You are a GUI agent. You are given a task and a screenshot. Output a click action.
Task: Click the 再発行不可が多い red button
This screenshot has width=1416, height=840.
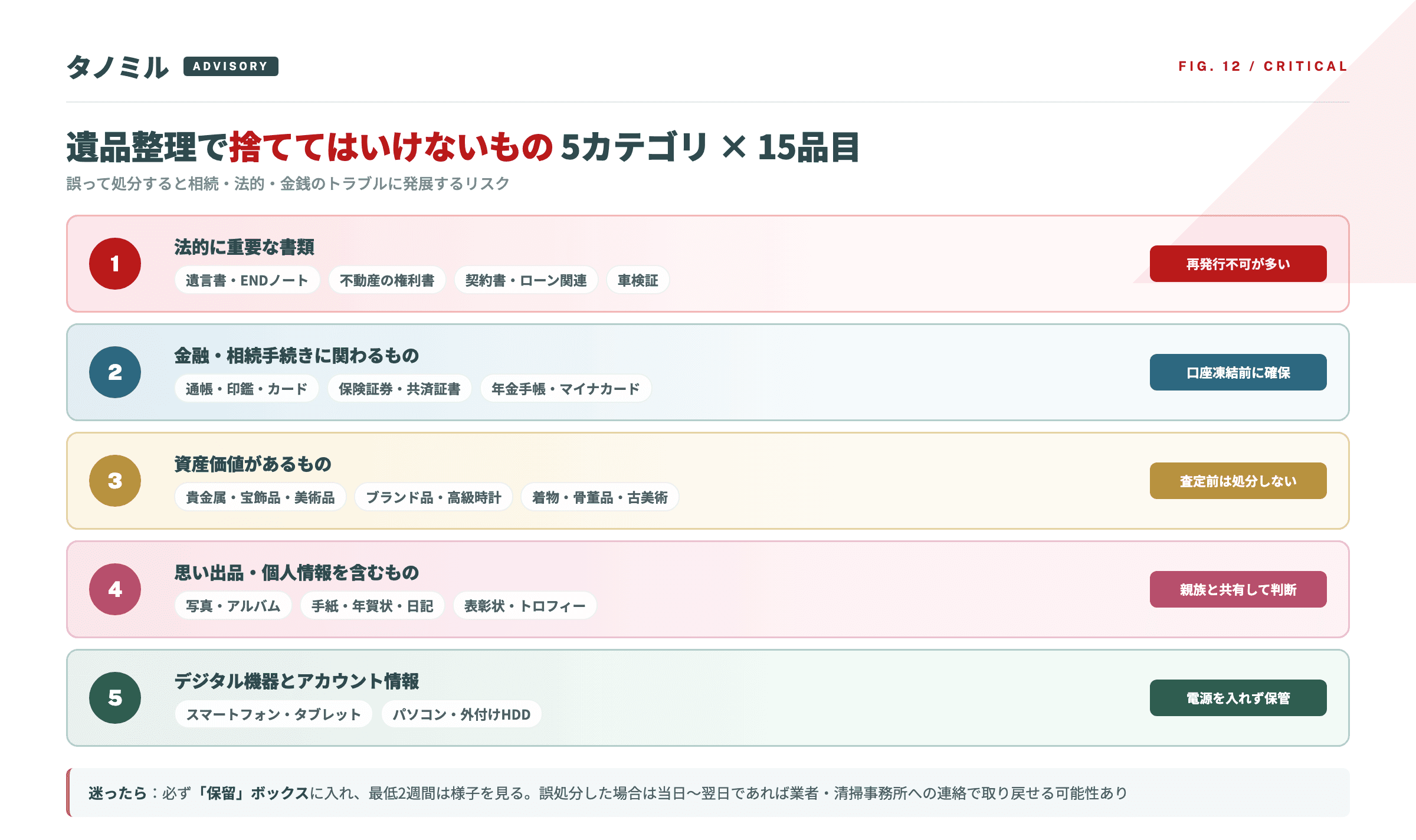pyautogui.click(x=1238, y=264)
